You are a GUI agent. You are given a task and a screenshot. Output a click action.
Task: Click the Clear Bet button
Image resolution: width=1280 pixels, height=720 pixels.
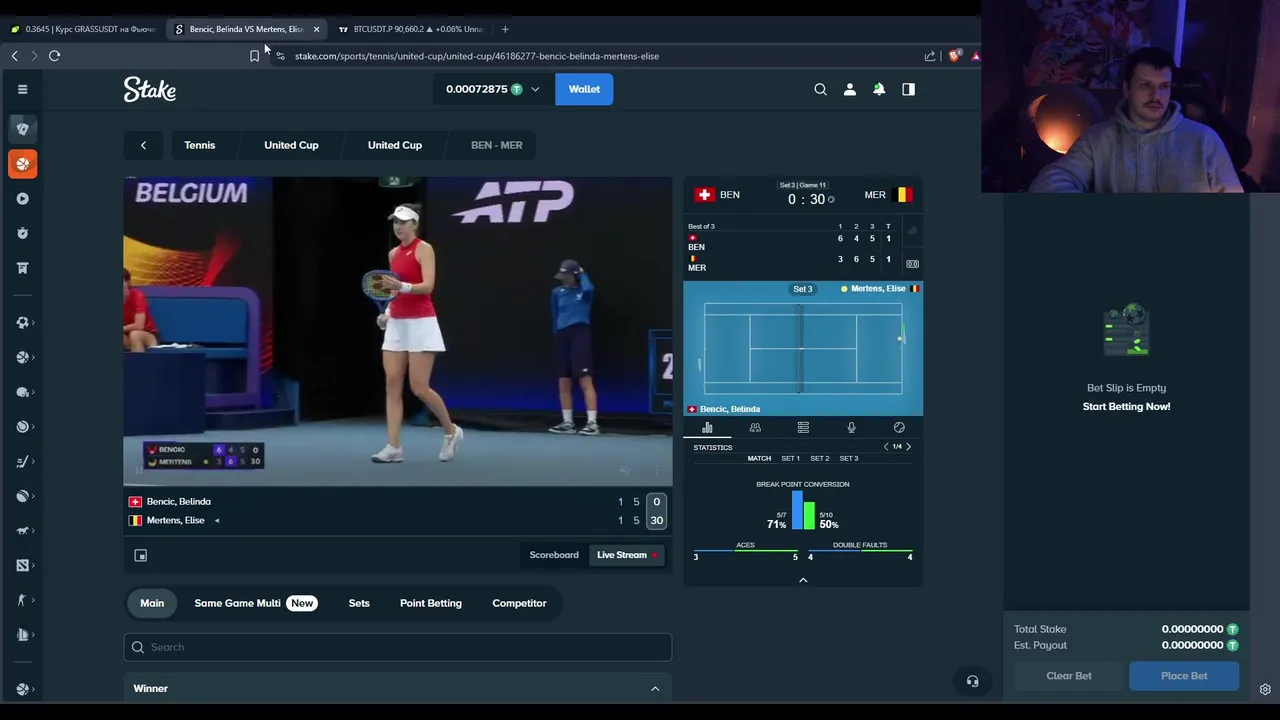point(1069,676)
